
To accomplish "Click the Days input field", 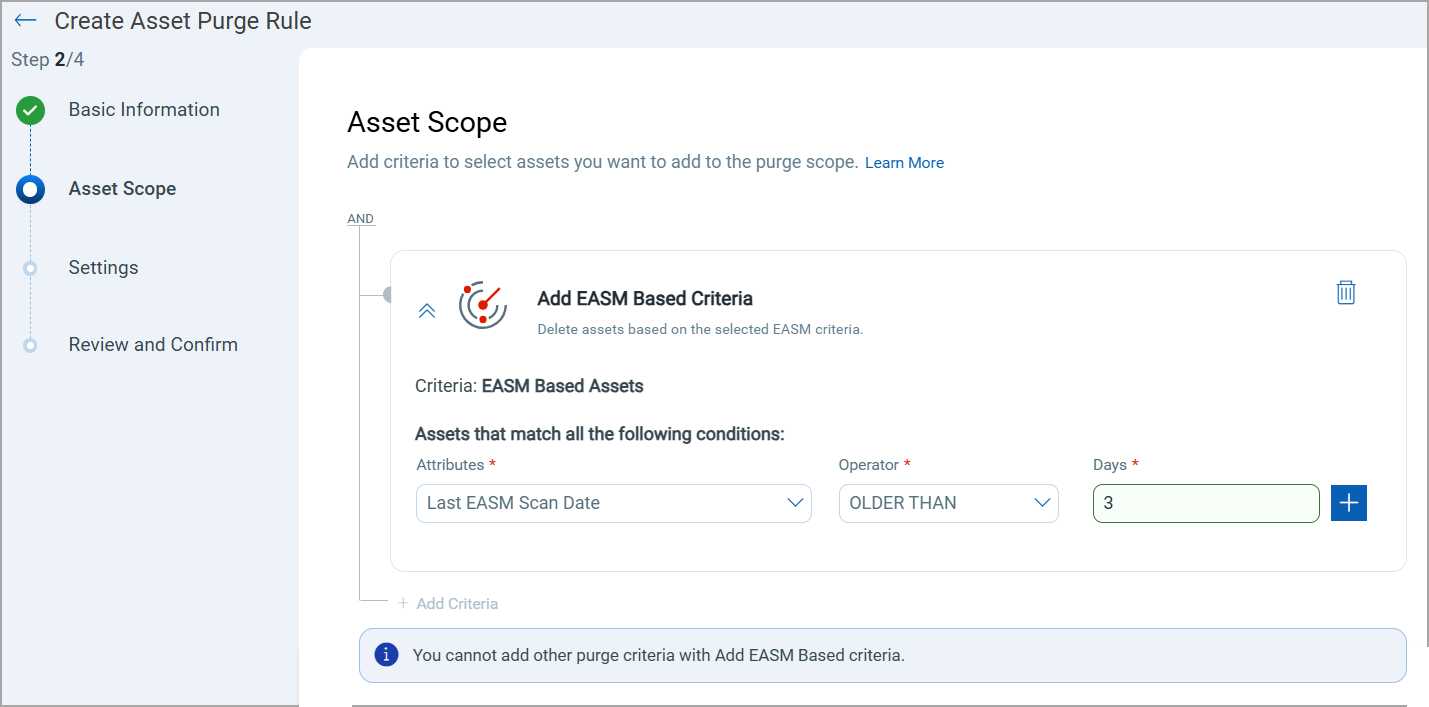I will click(1206, 503).
